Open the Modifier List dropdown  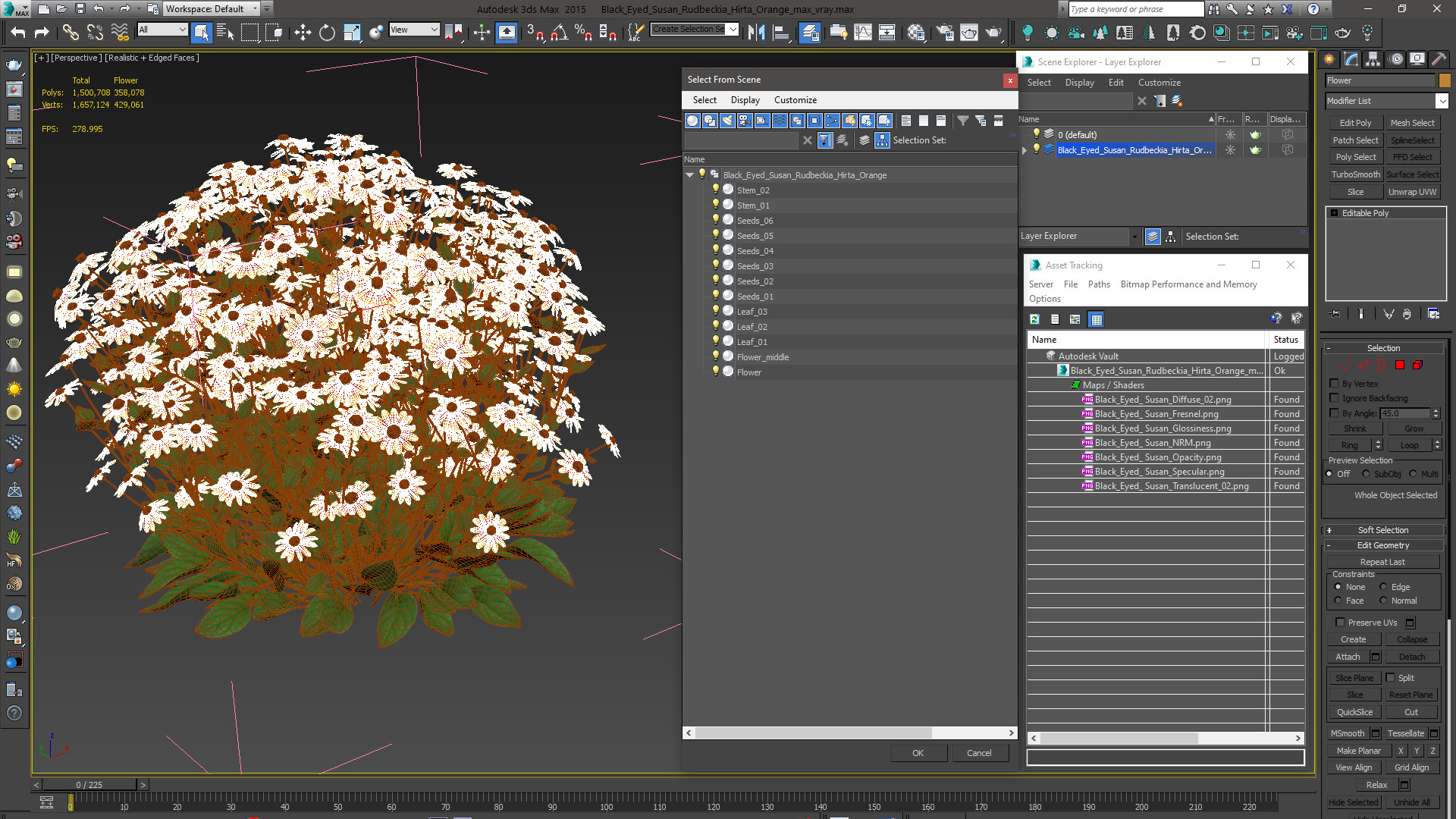[x=1442, y=101]
